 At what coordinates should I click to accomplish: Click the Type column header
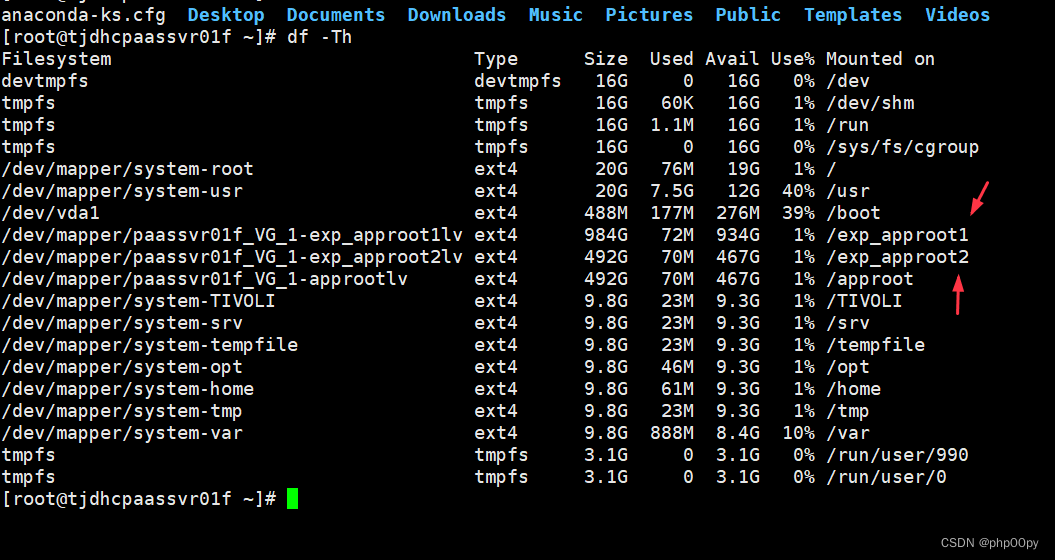(496, 59)
